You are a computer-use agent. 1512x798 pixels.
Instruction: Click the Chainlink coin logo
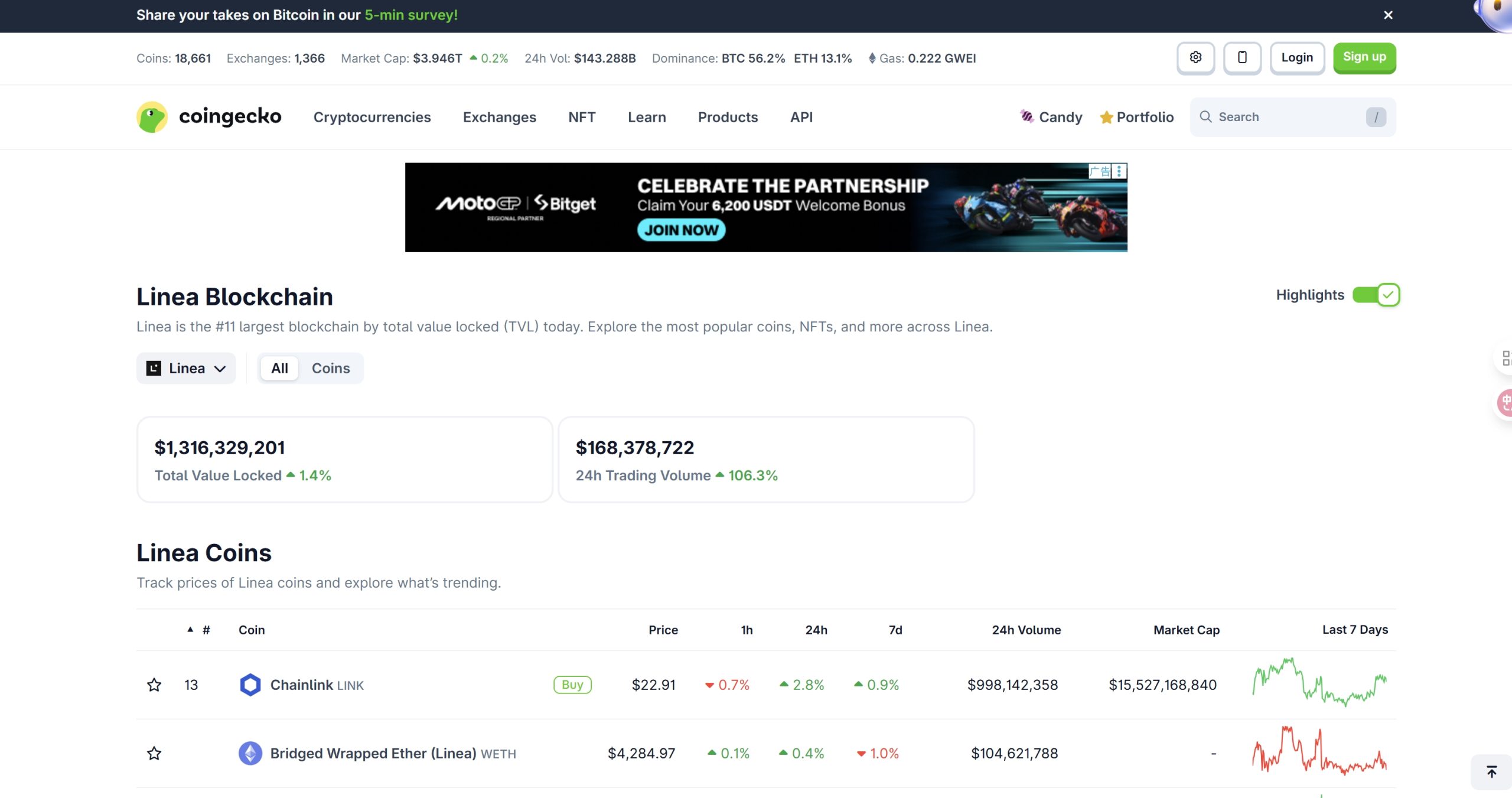click(250, 685)
